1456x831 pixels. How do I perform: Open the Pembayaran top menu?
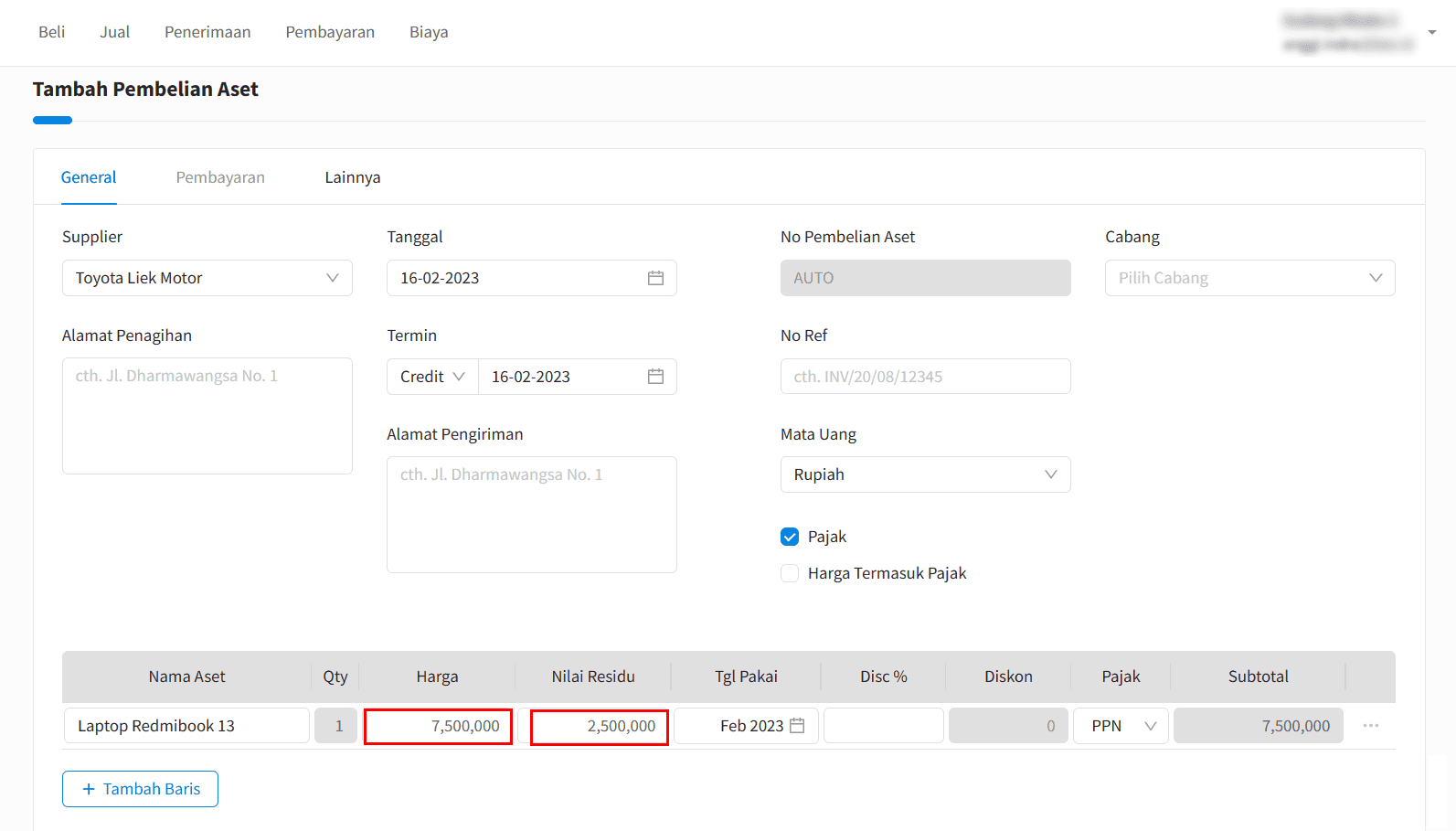(x=330, y=32)
